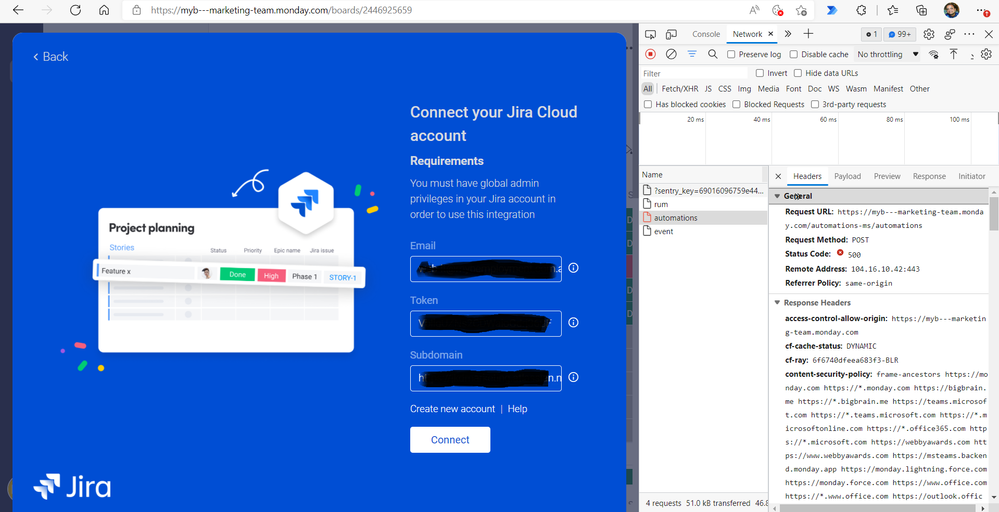The height and width of the screenshot is (512, 999).
Task: Click the network Filter input field
Action: (x=694, y=73)
